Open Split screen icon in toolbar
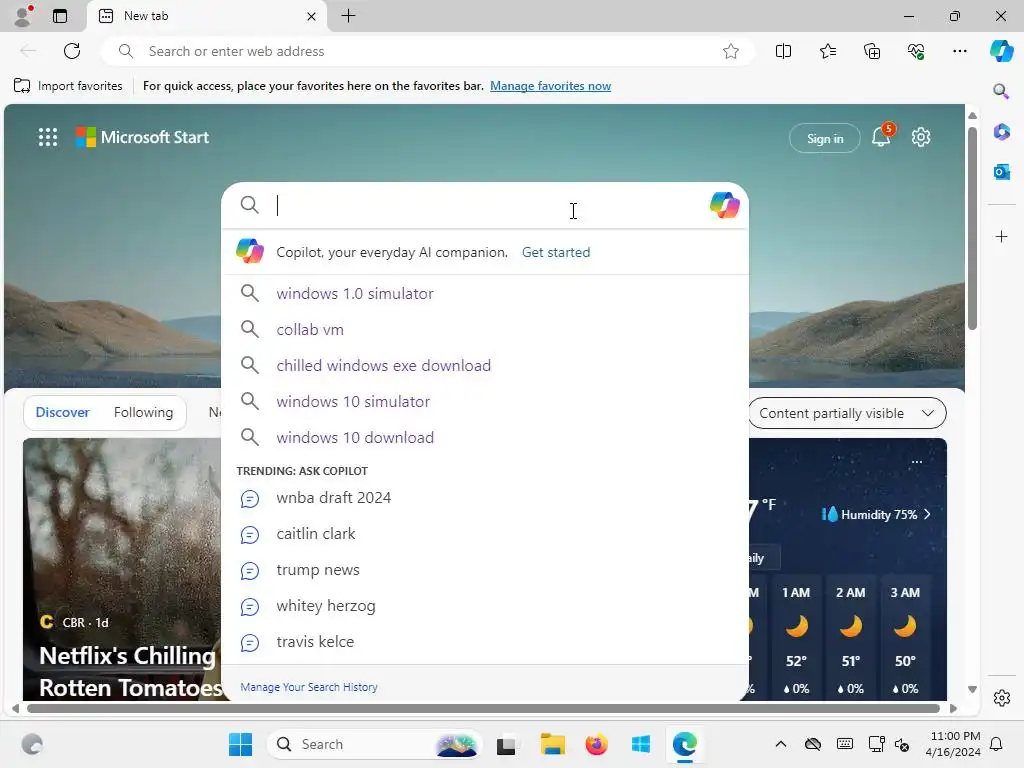 [x=783, y=51]
